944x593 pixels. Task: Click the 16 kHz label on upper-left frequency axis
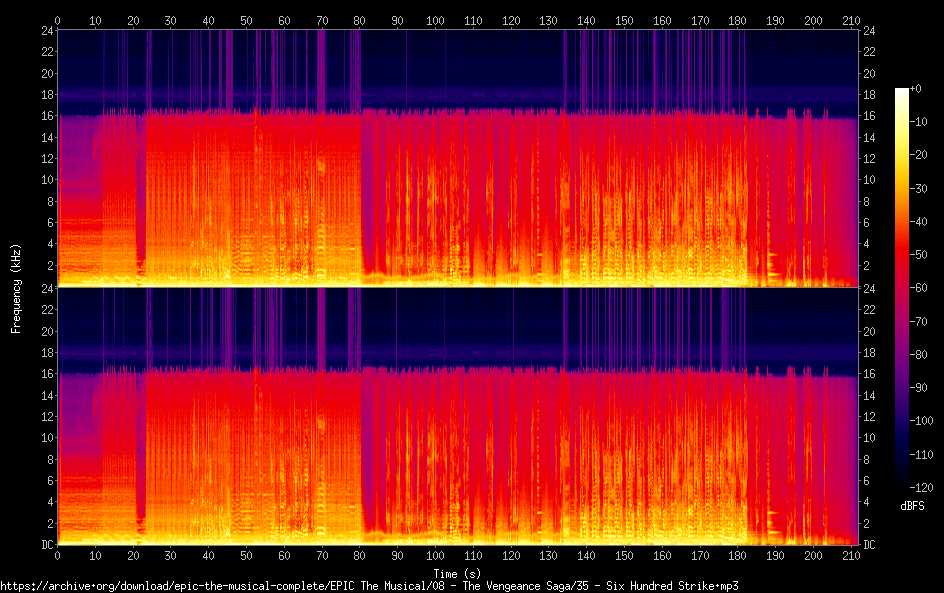click(x=45, y=116)
